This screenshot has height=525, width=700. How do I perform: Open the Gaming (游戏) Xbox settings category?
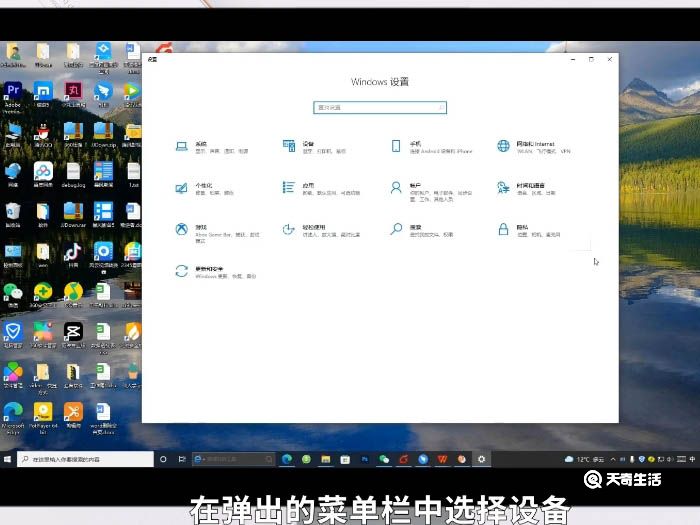[x=217, y=233]
